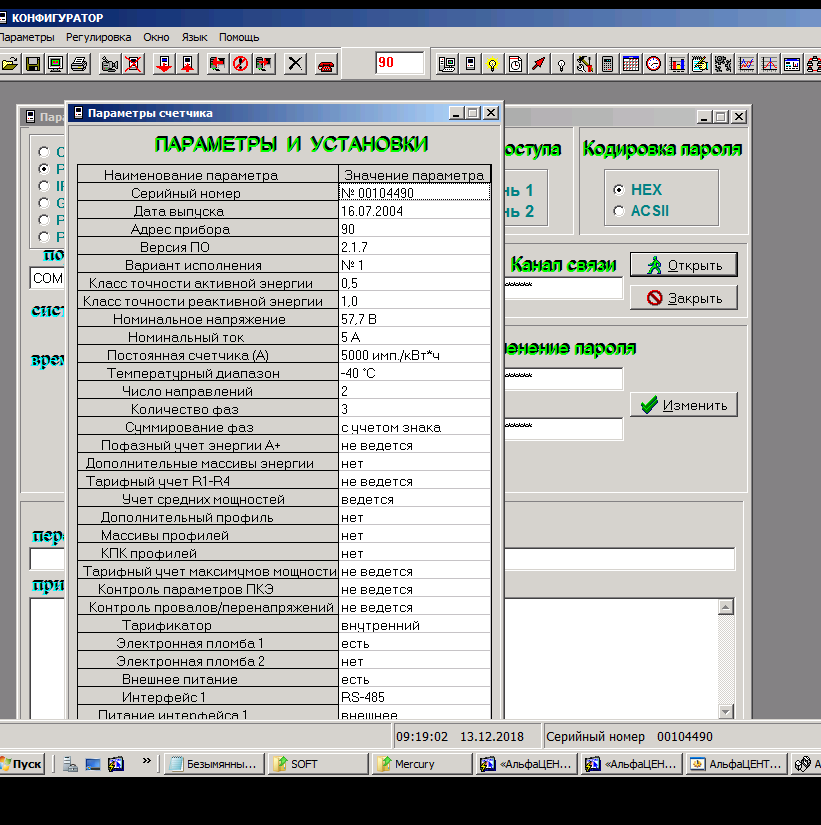Image resolution: width=821 pixels, height=825 pixels.
Task: Switch to the SOFT taskbar window
Action: 318,764
